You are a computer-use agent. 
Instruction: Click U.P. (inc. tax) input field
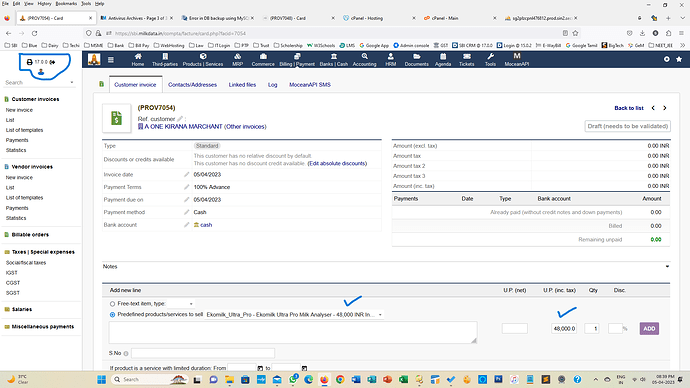click(564, 329)
